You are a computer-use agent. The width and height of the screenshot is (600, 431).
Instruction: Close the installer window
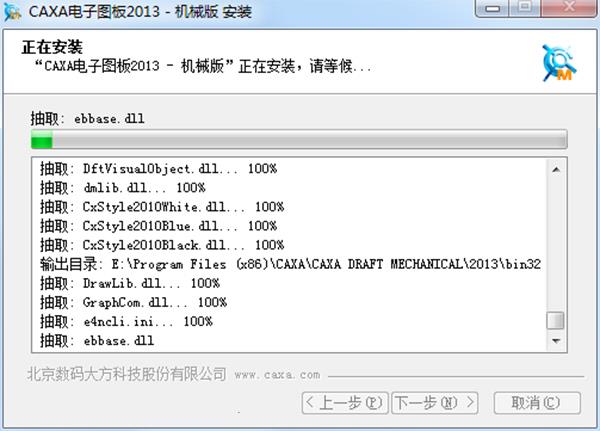coord(569,8)
